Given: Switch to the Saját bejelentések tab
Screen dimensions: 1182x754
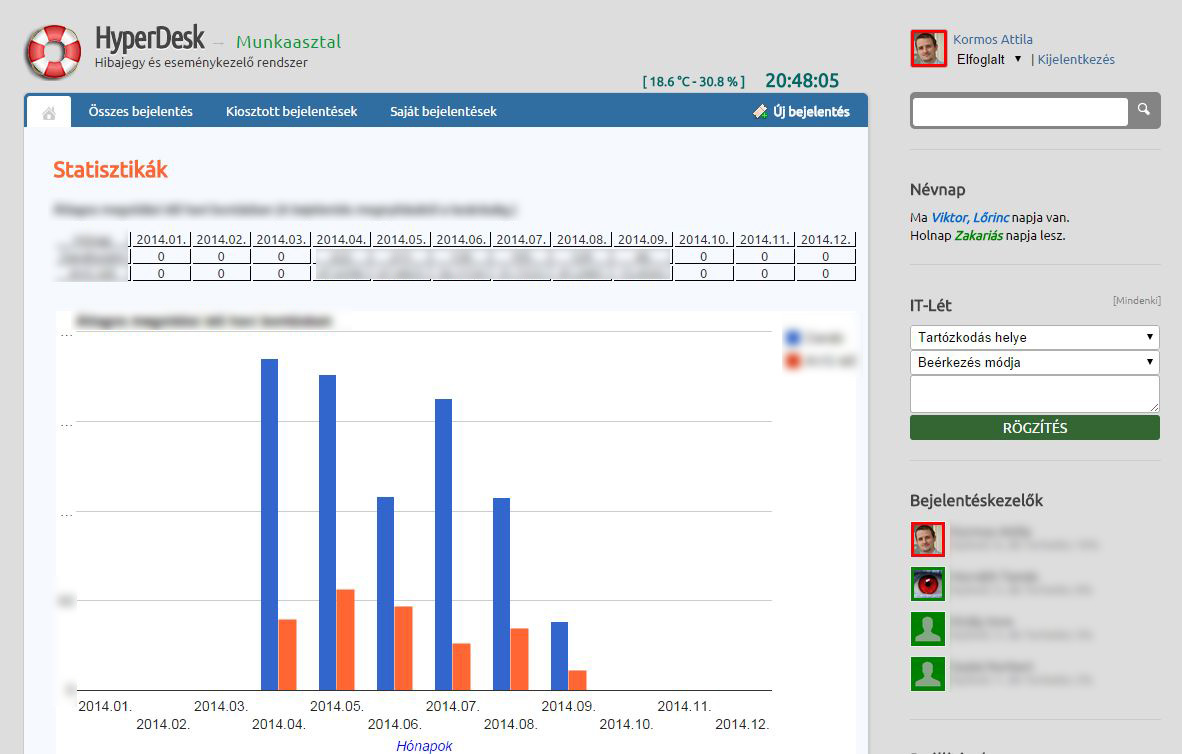Looking at the screenshot, I should click(x=443, y=111).
